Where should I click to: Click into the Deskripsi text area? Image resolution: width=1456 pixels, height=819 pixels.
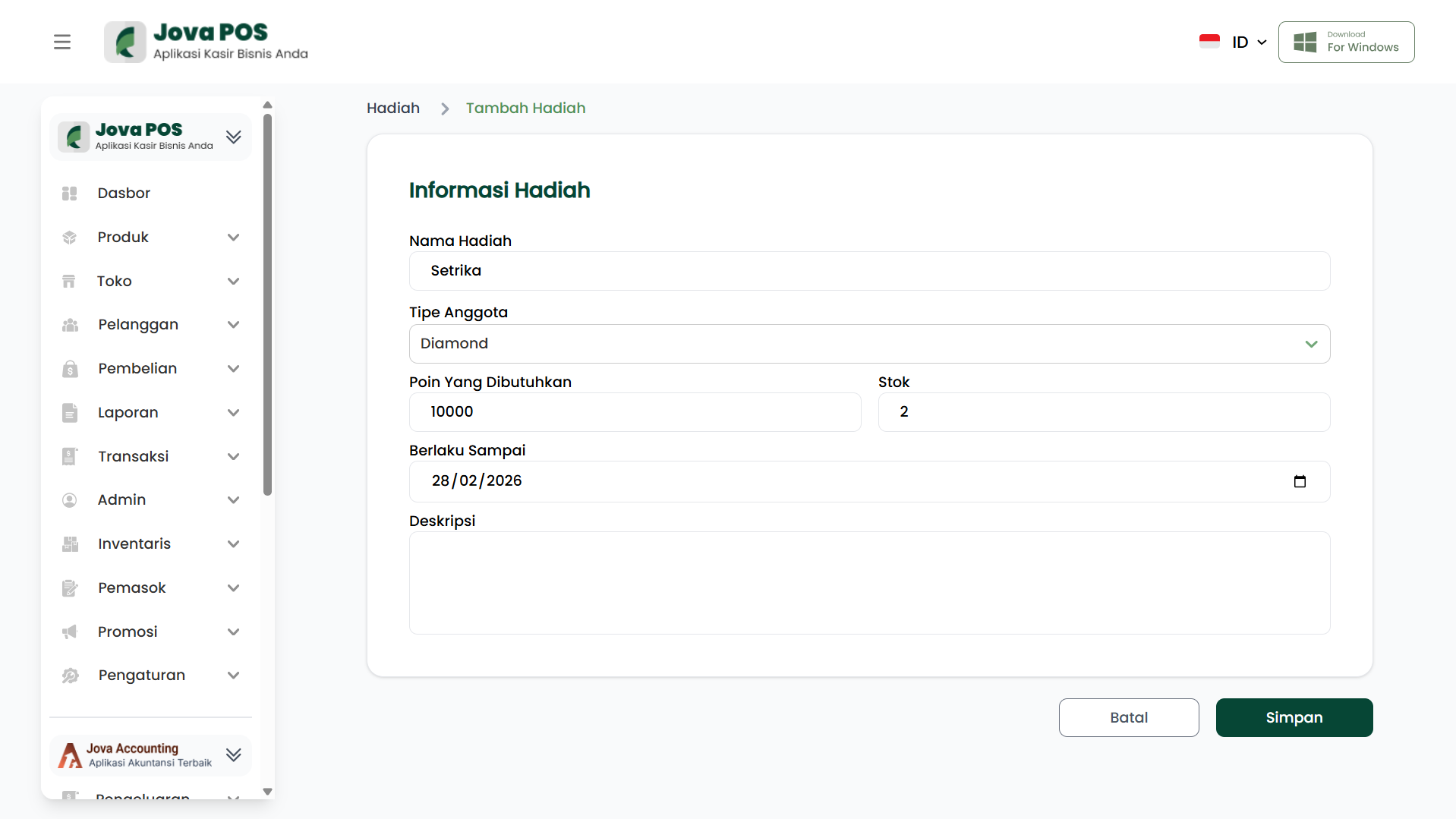point(868,583)
